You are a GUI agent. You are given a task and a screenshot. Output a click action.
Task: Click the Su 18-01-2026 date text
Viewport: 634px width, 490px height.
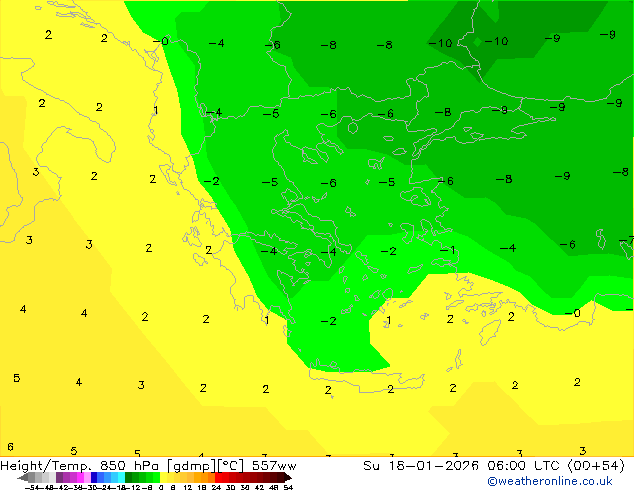(x=421, y=466)
